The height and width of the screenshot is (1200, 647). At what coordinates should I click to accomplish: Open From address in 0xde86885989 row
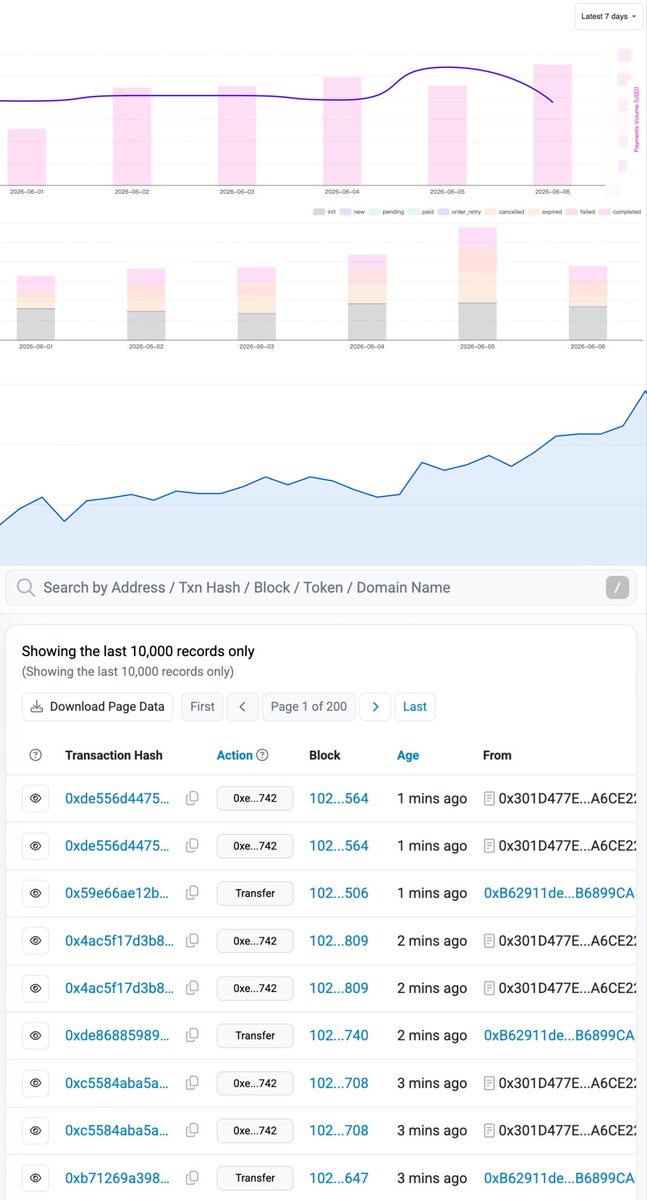click(559, 1036)
